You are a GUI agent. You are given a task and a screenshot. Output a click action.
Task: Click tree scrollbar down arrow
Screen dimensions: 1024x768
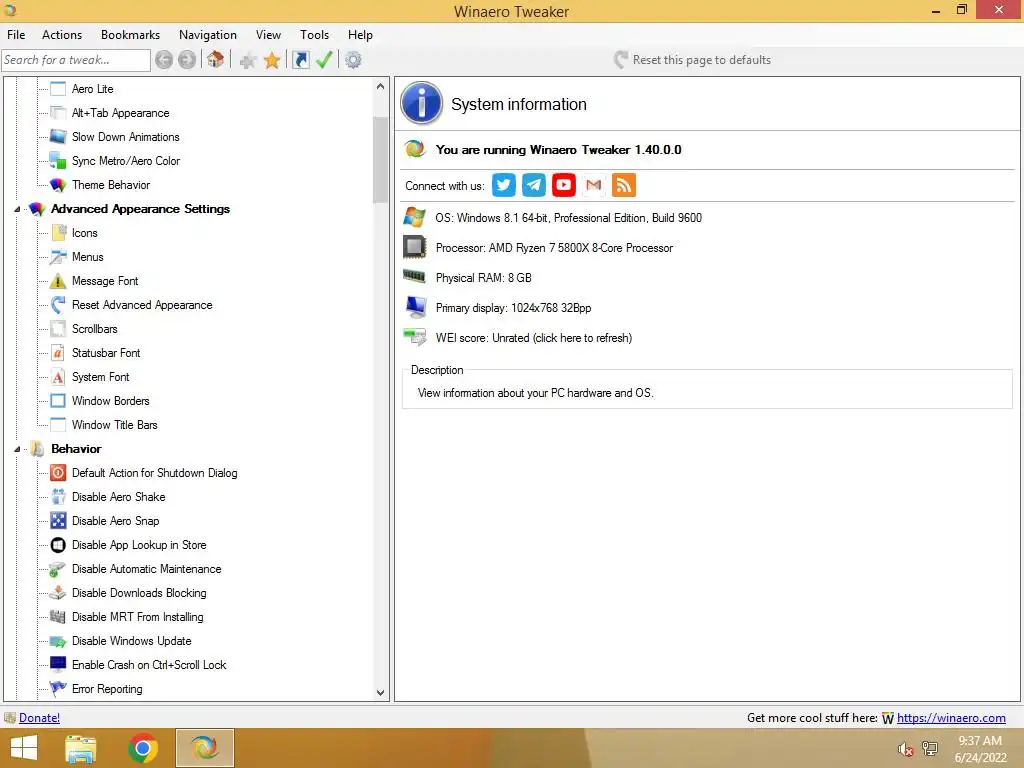pyautogui.click(x=381, y=693)
